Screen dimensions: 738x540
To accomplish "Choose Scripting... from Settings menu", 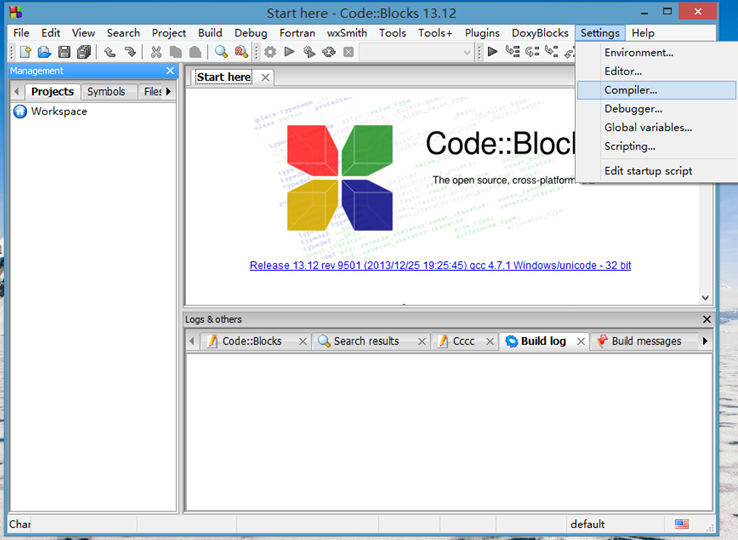I will click(657, 146).
